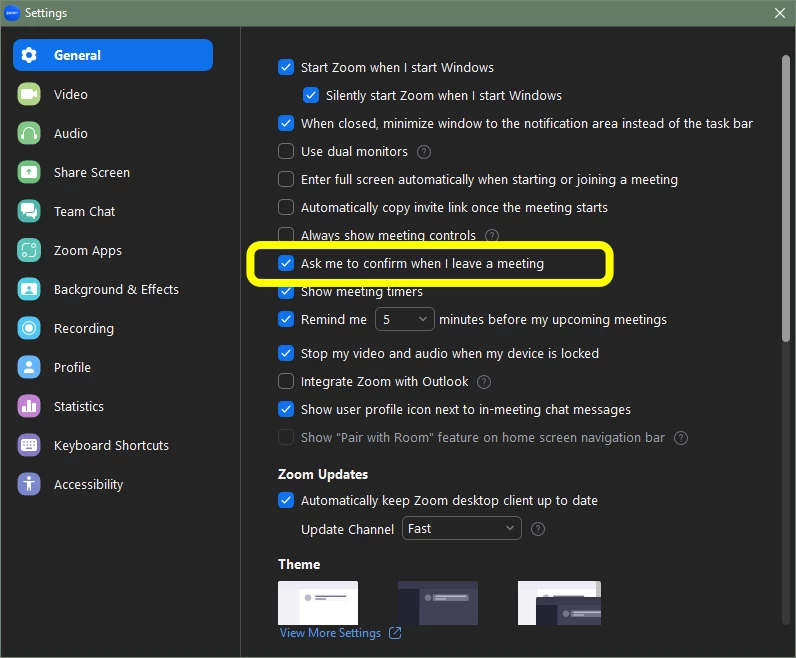Click the Accessibility figure icon

point(29,484)
